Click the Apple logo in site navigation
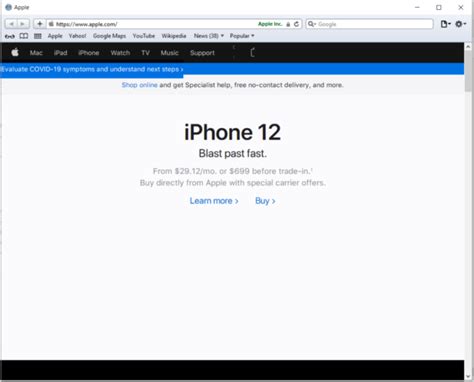 15,52
